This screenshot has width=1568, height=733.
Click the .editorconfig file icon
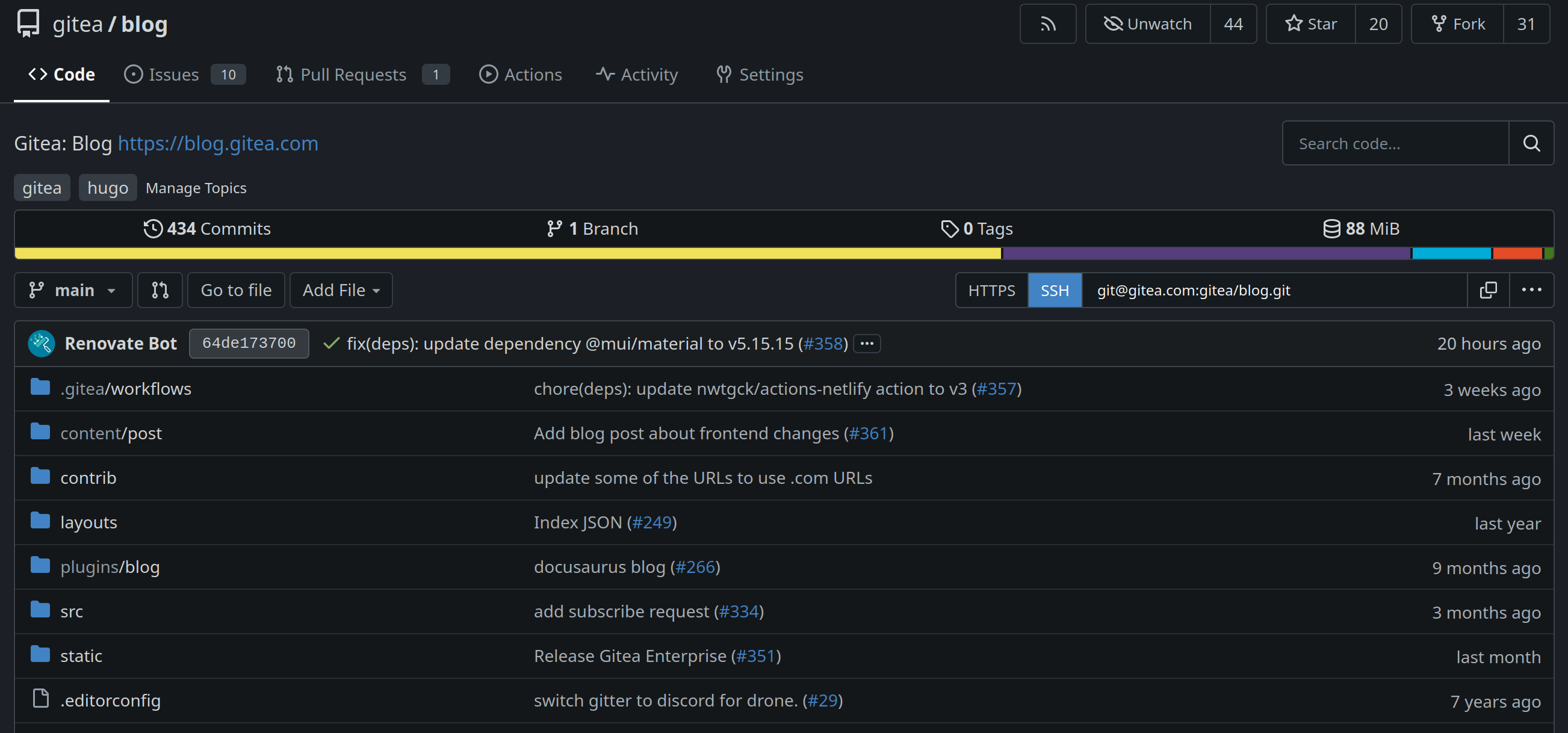(41, 698)
